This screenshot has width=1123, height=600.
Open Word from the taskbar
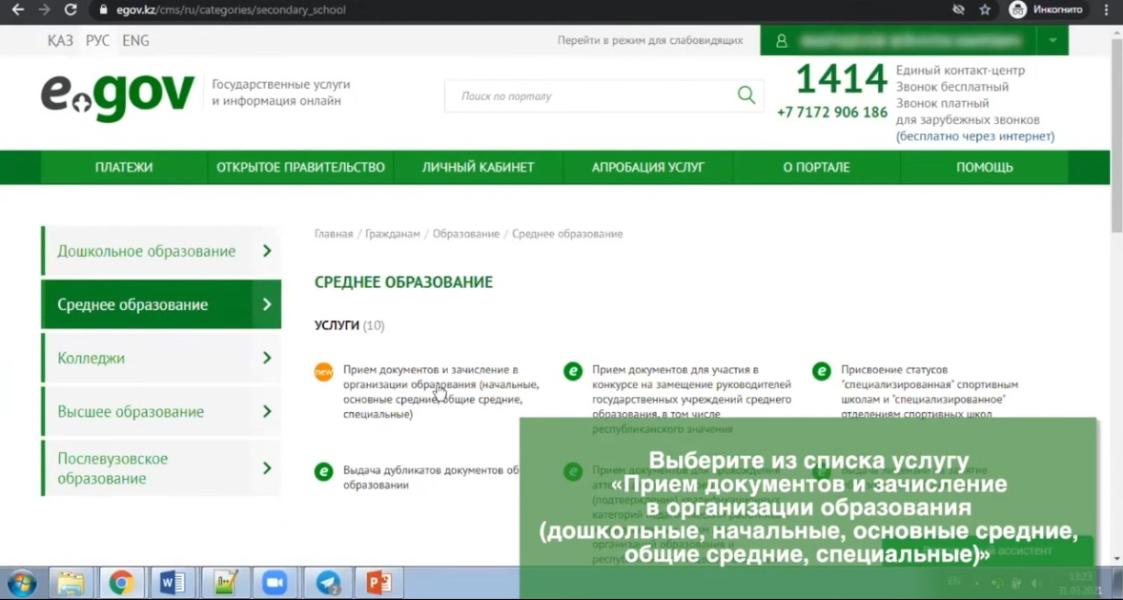[172, 583]
